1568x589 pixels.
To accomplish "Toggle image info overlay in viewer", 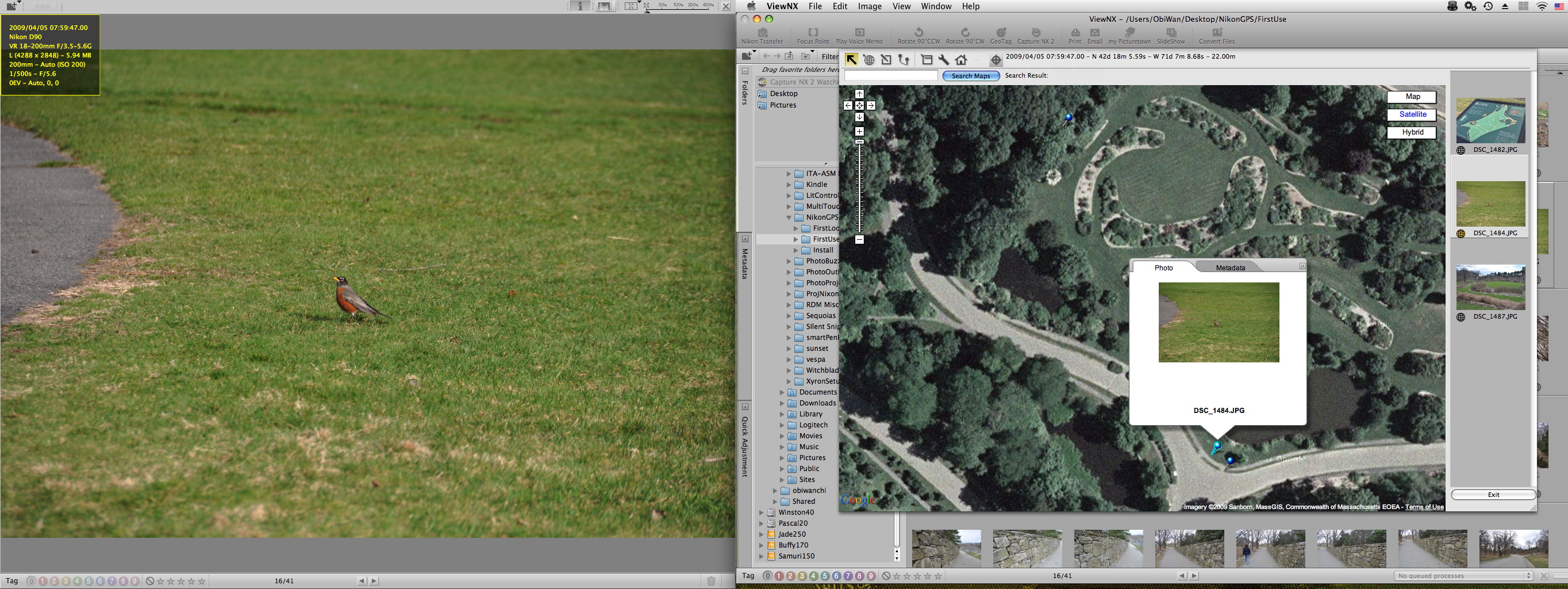I will [x=580, y=6].
